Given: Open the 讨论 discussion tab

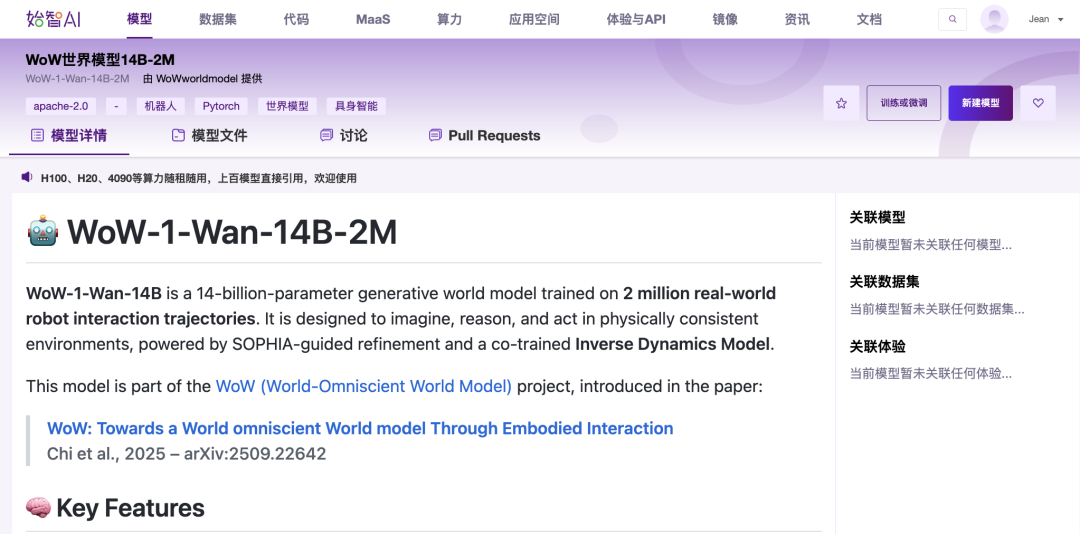Looking at the screenshot, I should [343, 136].
